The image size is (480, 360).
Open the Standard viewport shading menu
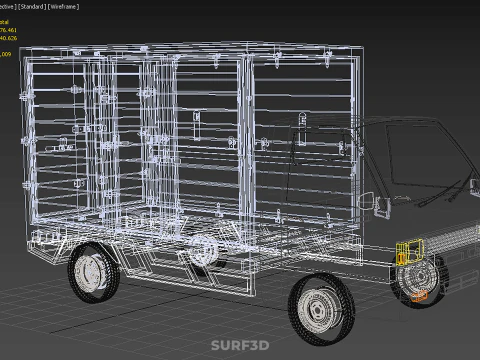[32, 6]
